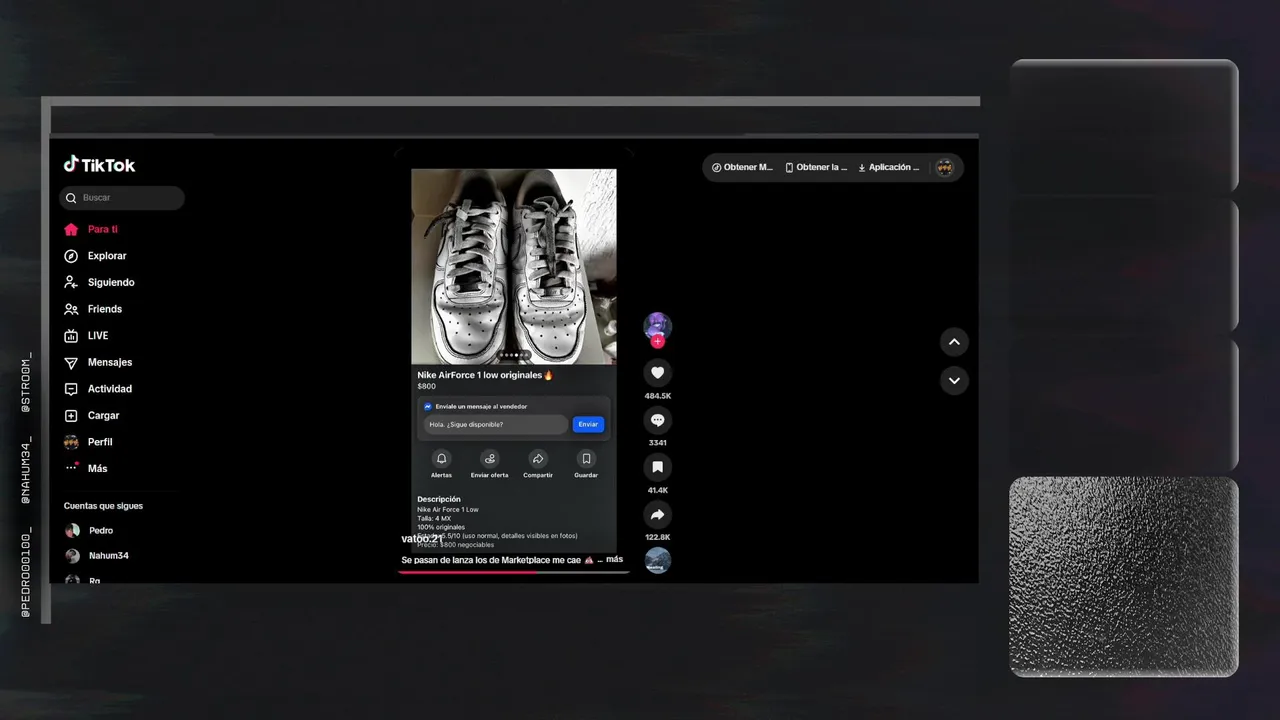Click Nahum34's avatar thumbnail
This screenshot has width=1280, height=720.
72,556
